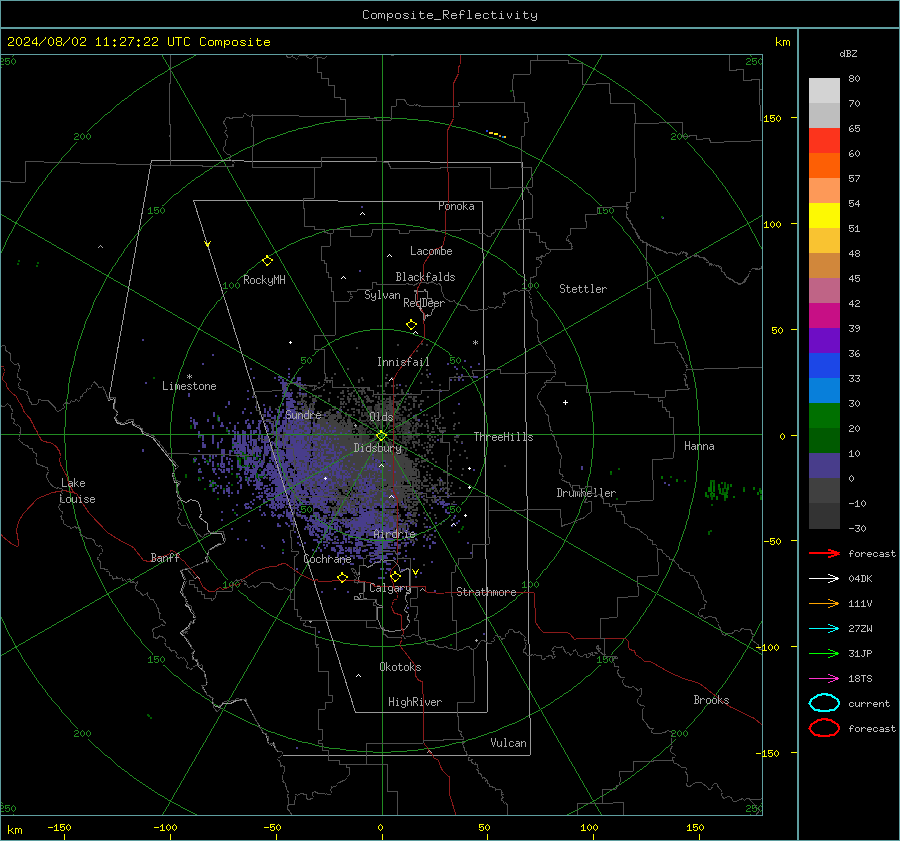This screenshot has width=900, height=841.
Task: Click the Banff town label
Action: [165, 558]
